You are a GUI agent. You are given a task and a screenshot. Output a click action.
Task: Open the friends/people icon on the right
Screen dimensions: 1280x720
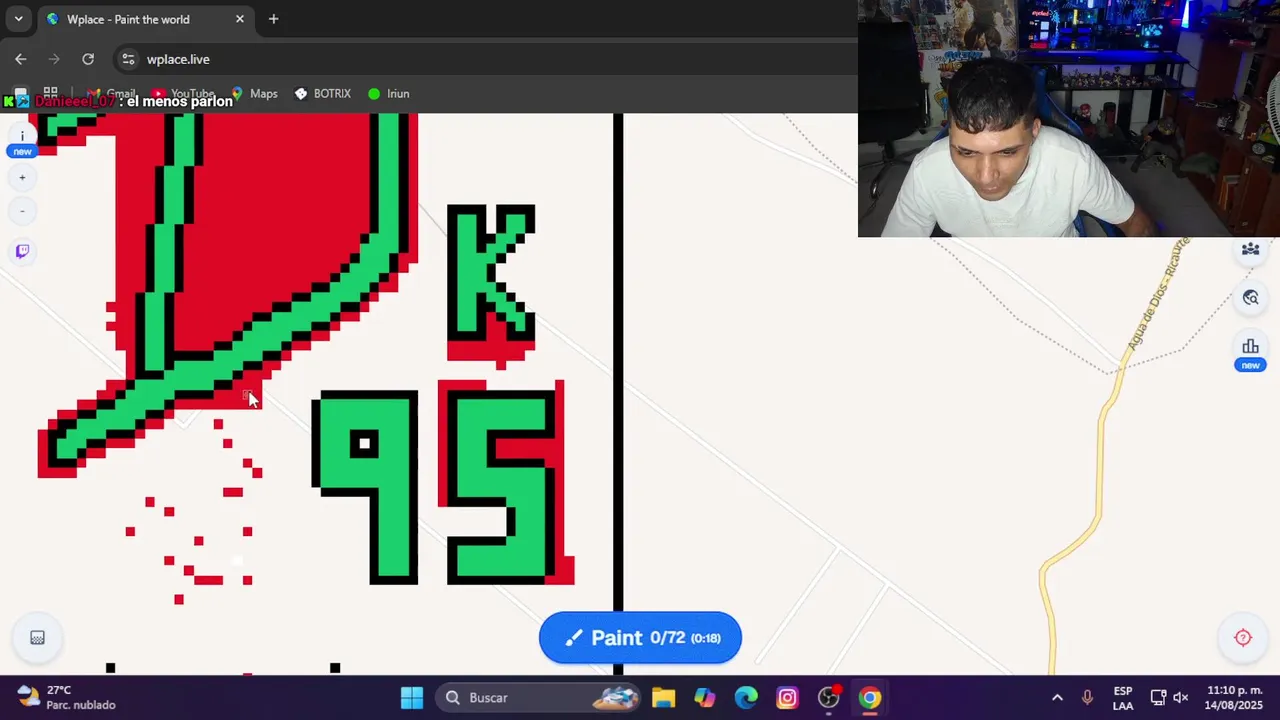coord(1250,249)
